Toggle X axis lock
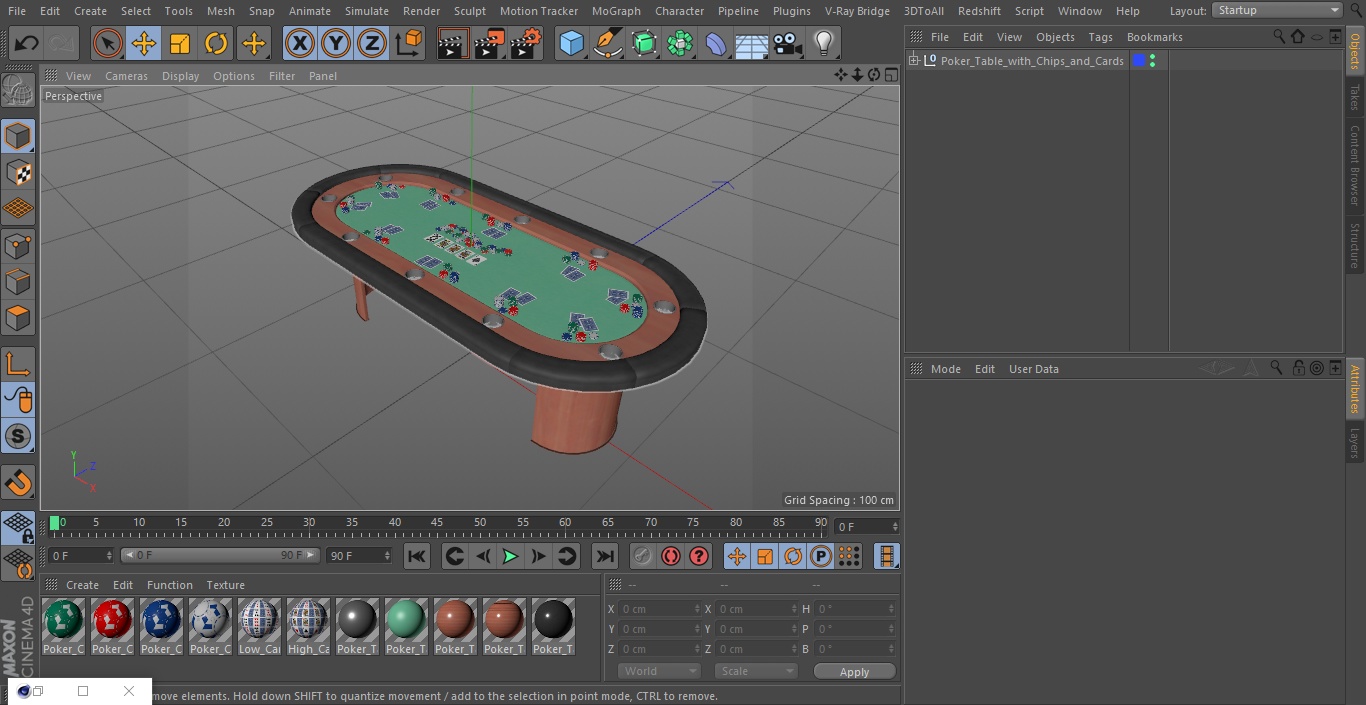 pos(300,43)
